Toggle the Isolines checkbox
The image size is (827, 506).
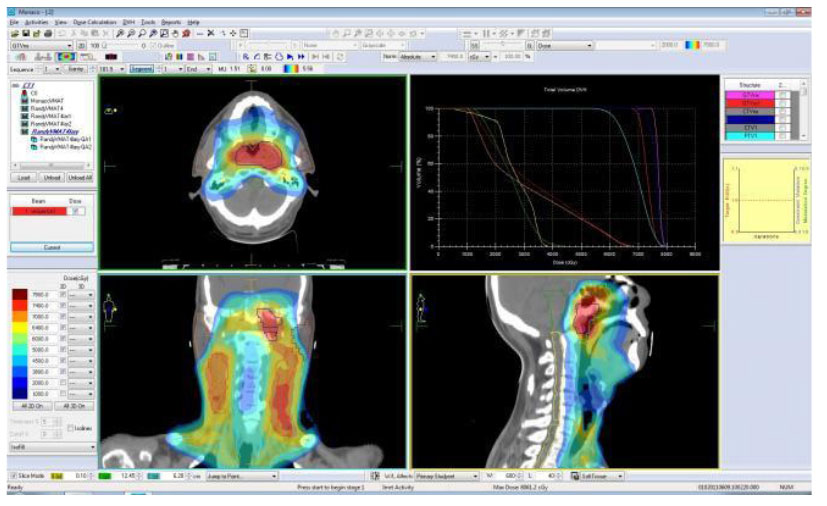coord(68,427)
